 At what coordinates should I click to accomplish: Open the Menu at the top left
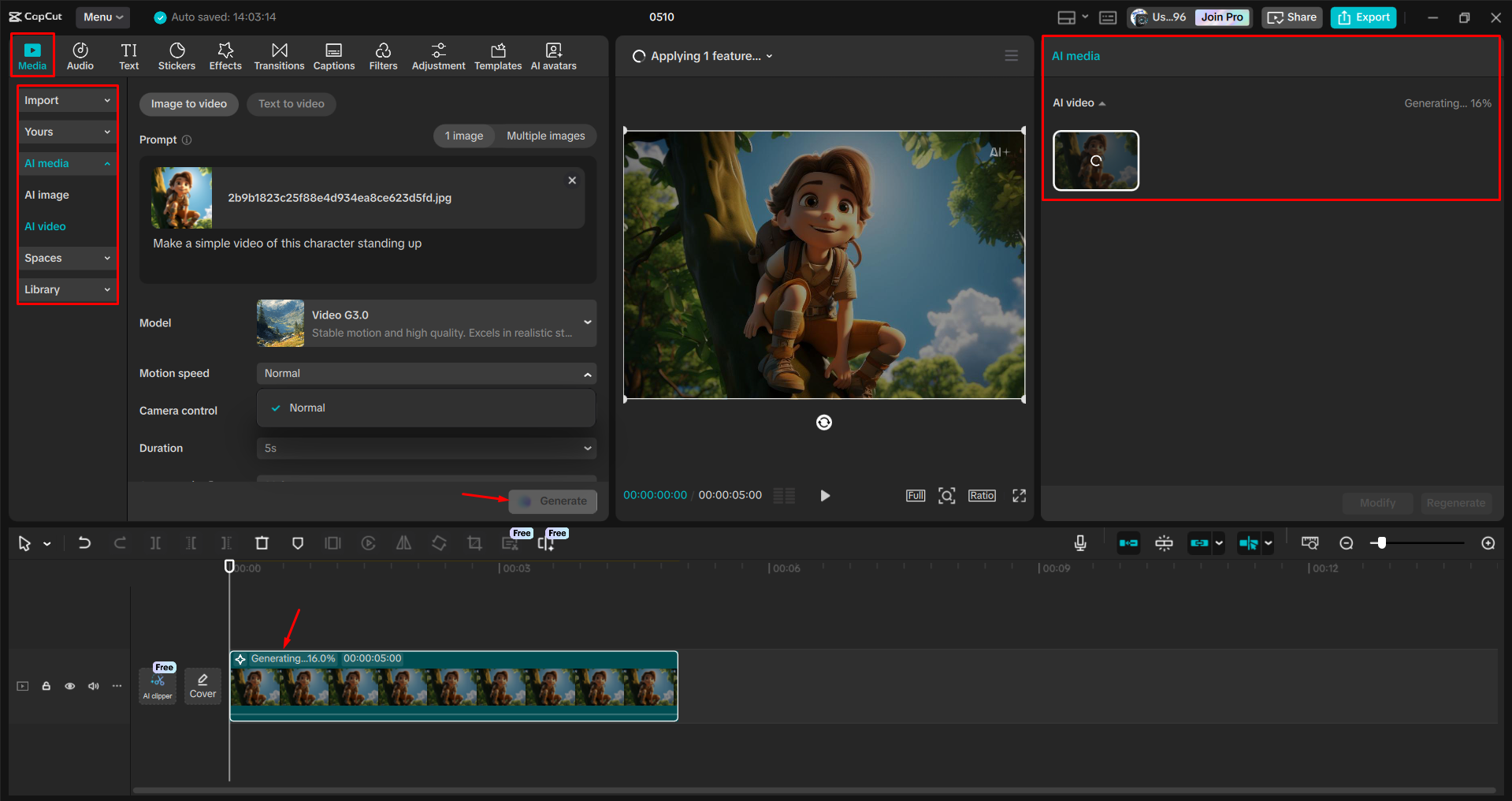[102, 17]
